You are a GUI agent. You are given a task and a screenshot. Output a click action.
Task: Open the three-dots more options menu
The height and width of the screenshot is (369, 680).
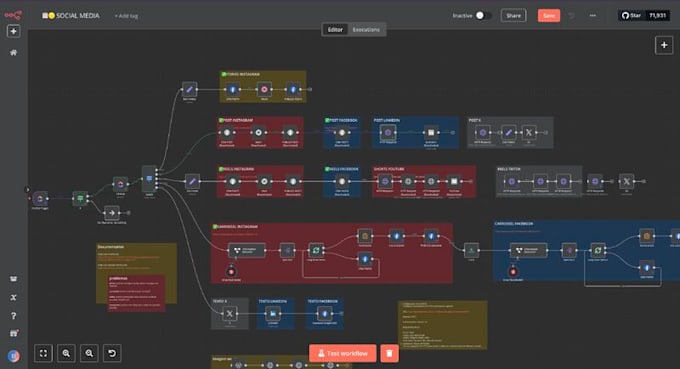[x=592, y=16]
